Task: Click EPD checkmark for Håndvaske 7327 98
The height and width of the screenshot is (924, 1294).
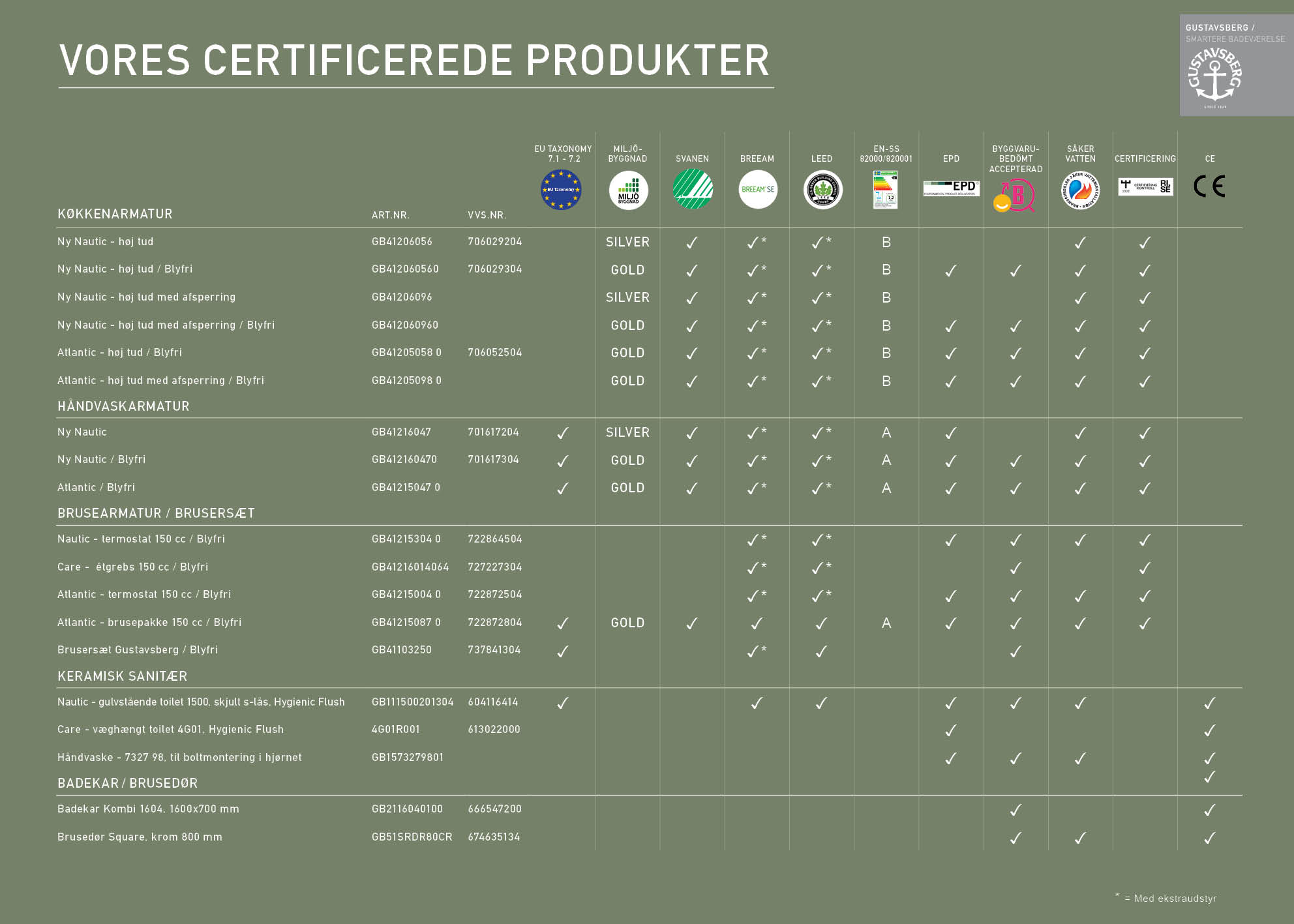Action: pyautogui.click(x=951, y=758)
